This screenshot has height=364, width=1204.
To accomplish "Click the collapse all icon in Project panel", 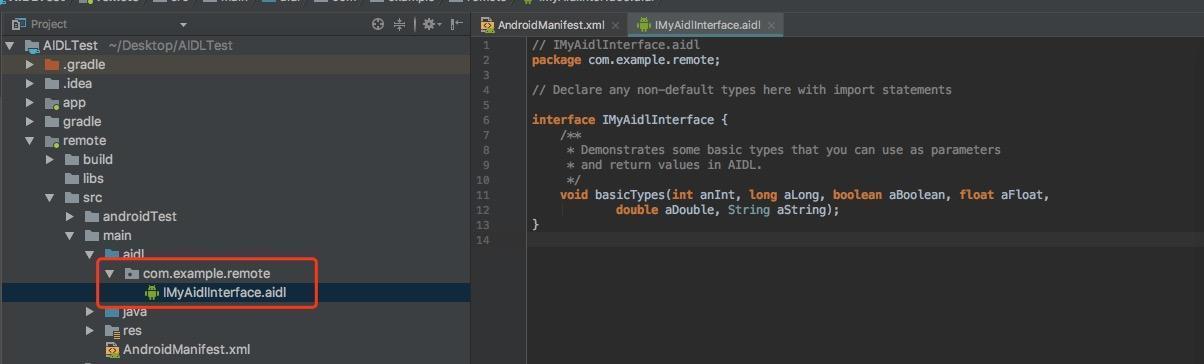I will [400, 24].
